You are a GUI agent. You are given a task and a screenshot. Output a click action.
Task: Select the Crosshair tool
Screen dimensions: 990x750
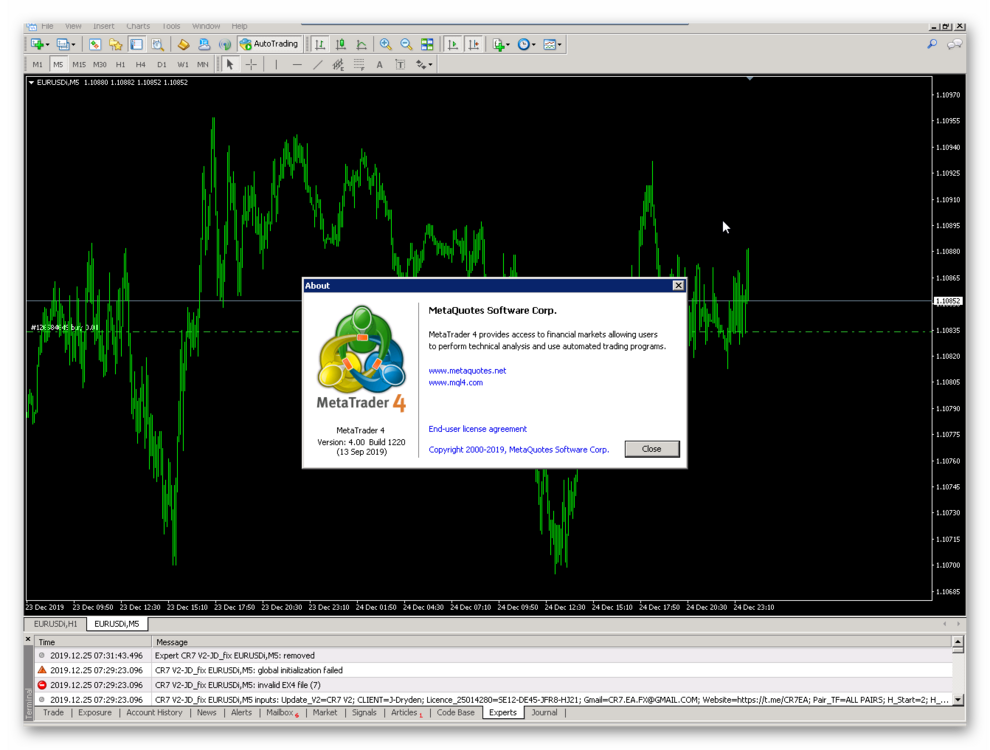click(x=251, y=64)
